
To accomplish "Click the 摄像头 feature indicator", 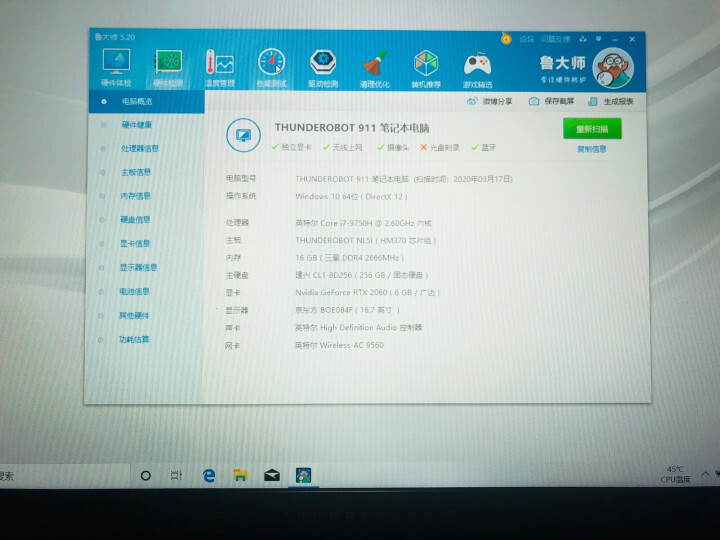I will (x=393, y=147).
